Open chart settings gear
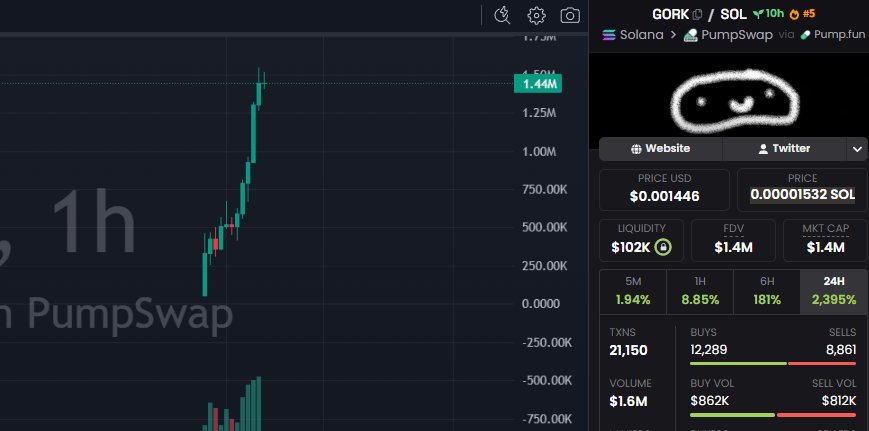This screenshot has width=869, height=431. pyautogui.click(x=536, y=15)
